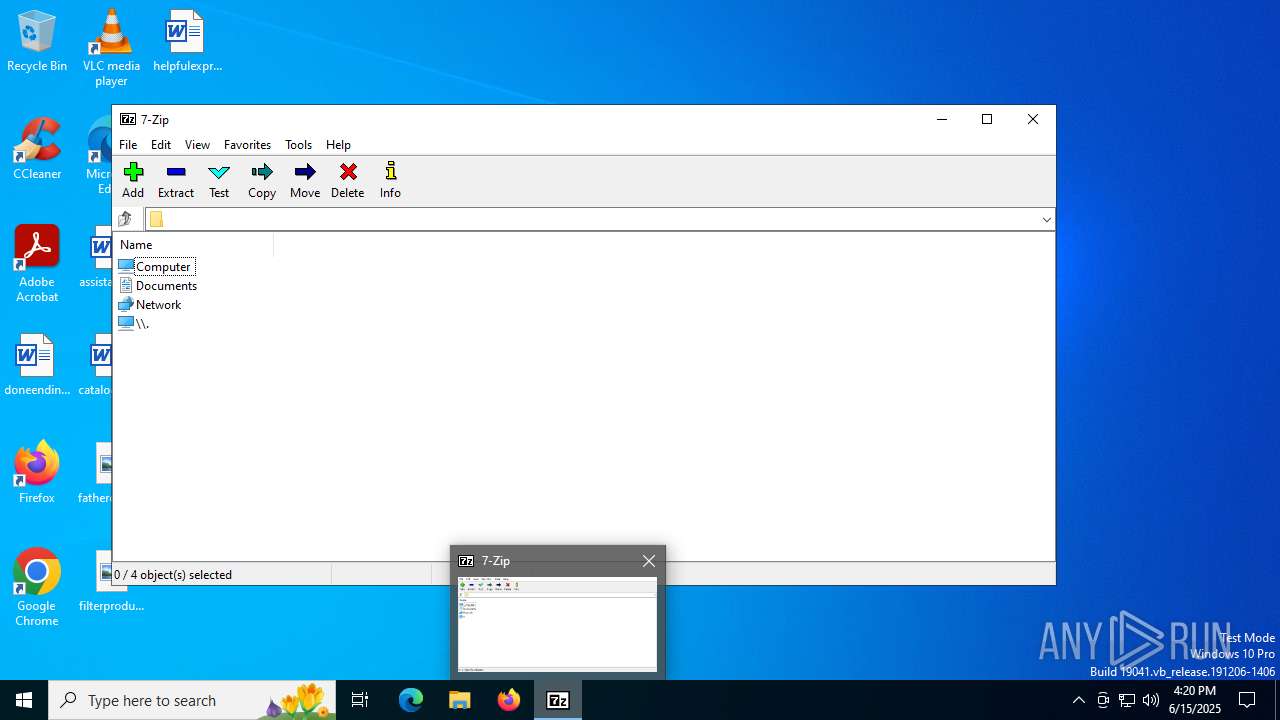Open the Favorites menu

247,145
